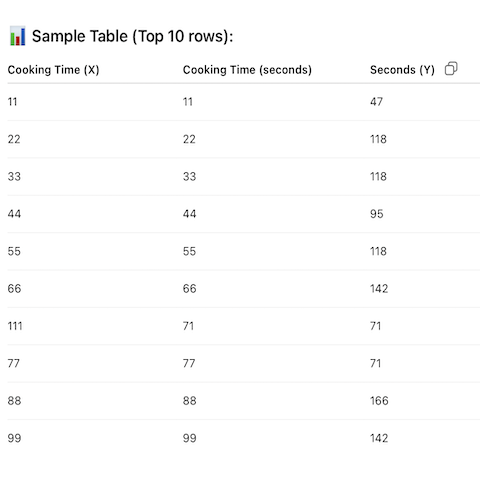Select the 44 value in first column
The height and width of the screenshot is (480, 480).
[x=14, y=214]
